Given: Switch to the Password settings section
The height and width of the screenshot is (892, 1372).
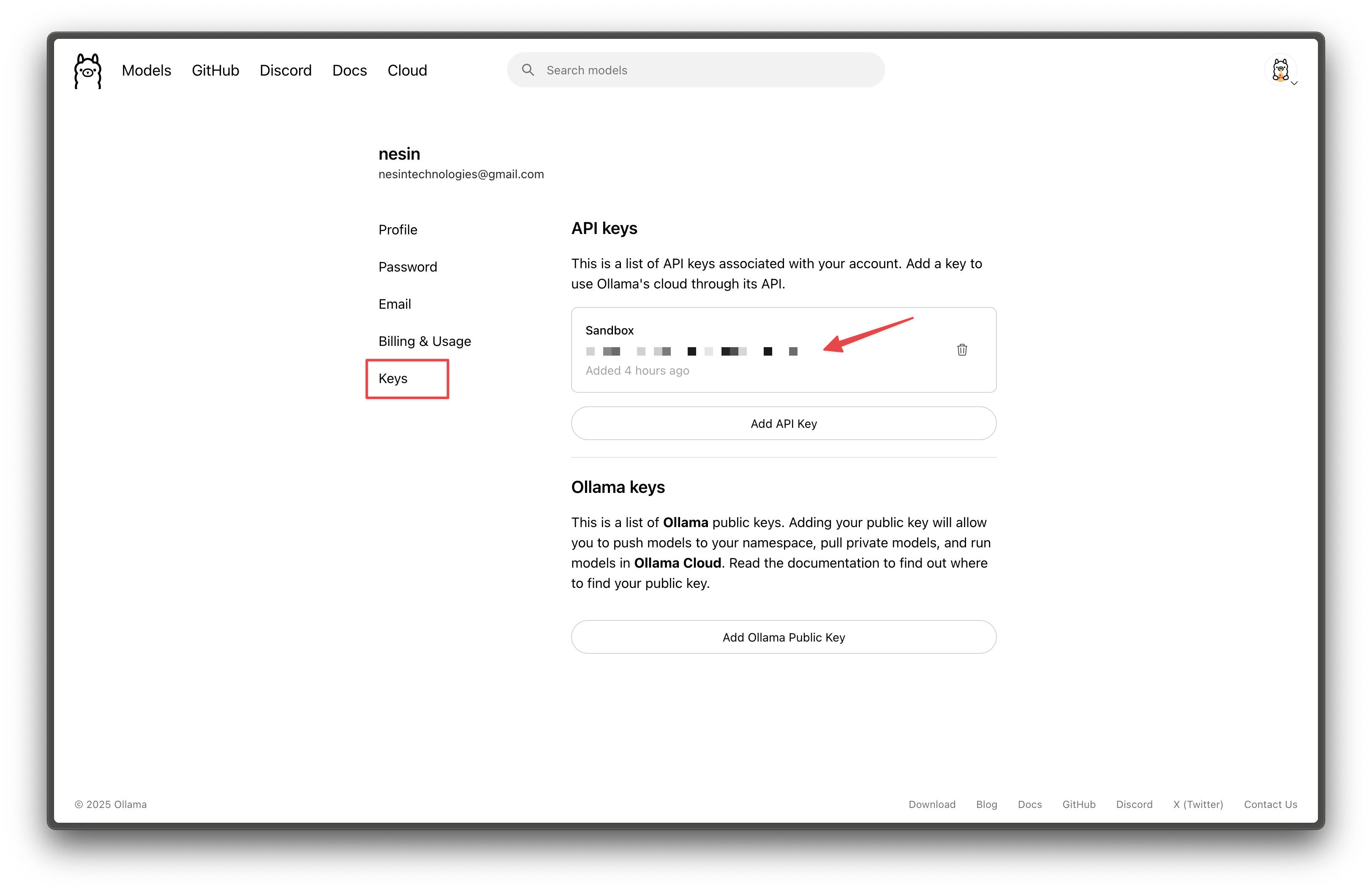Looking at the screenshot, I should click(x=408, y=267).
